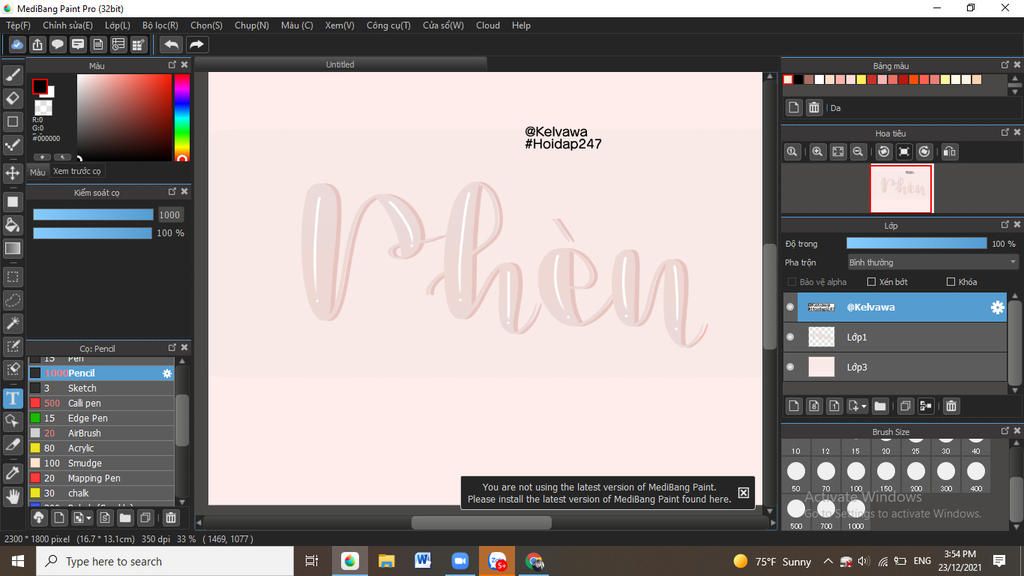Open Word from the taskbar

pos(423,561)
